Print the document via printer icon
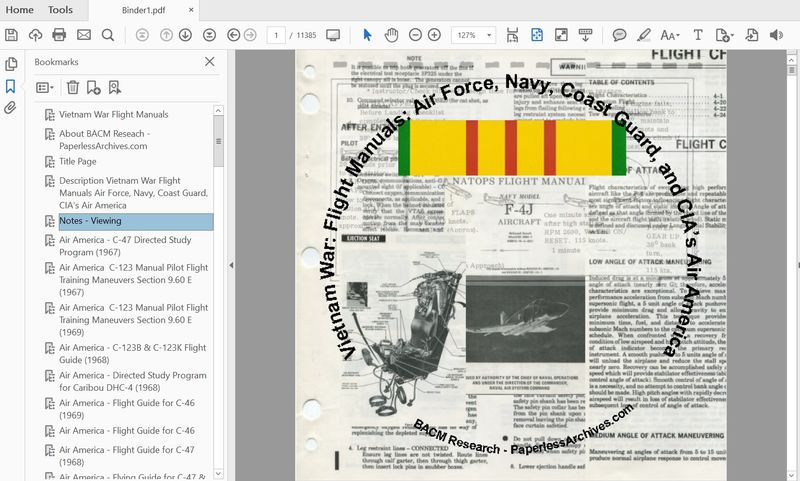Screen dimensions: 800x481 click(x=59, y=35)
